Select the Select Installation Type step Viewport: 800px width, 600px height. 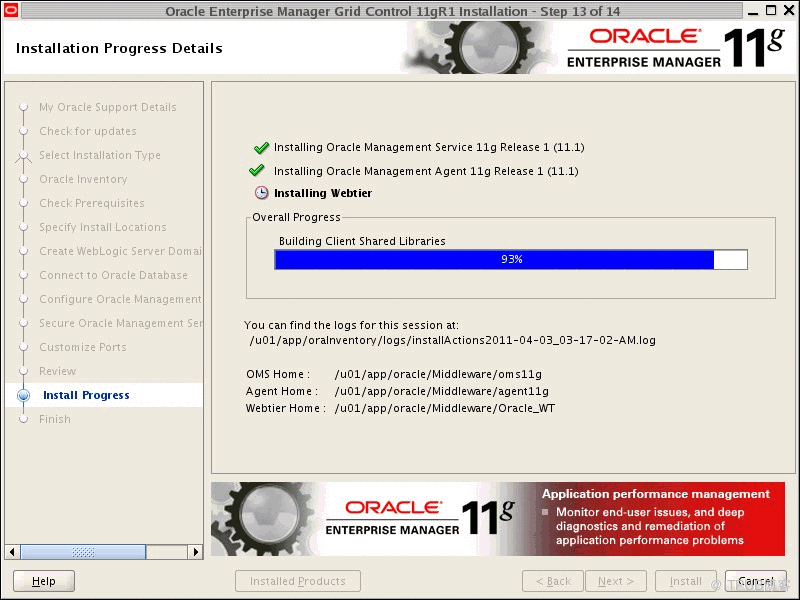pos(100,155)
